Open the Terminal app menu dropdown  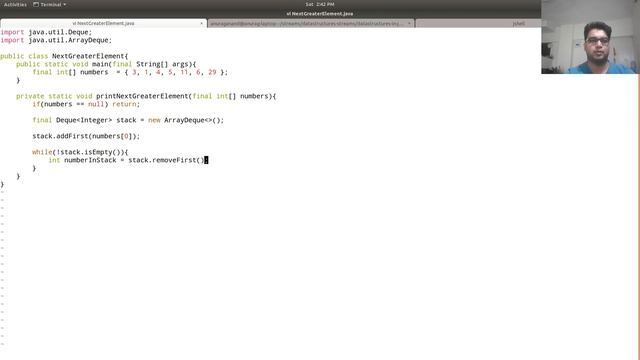click(49, 4)
